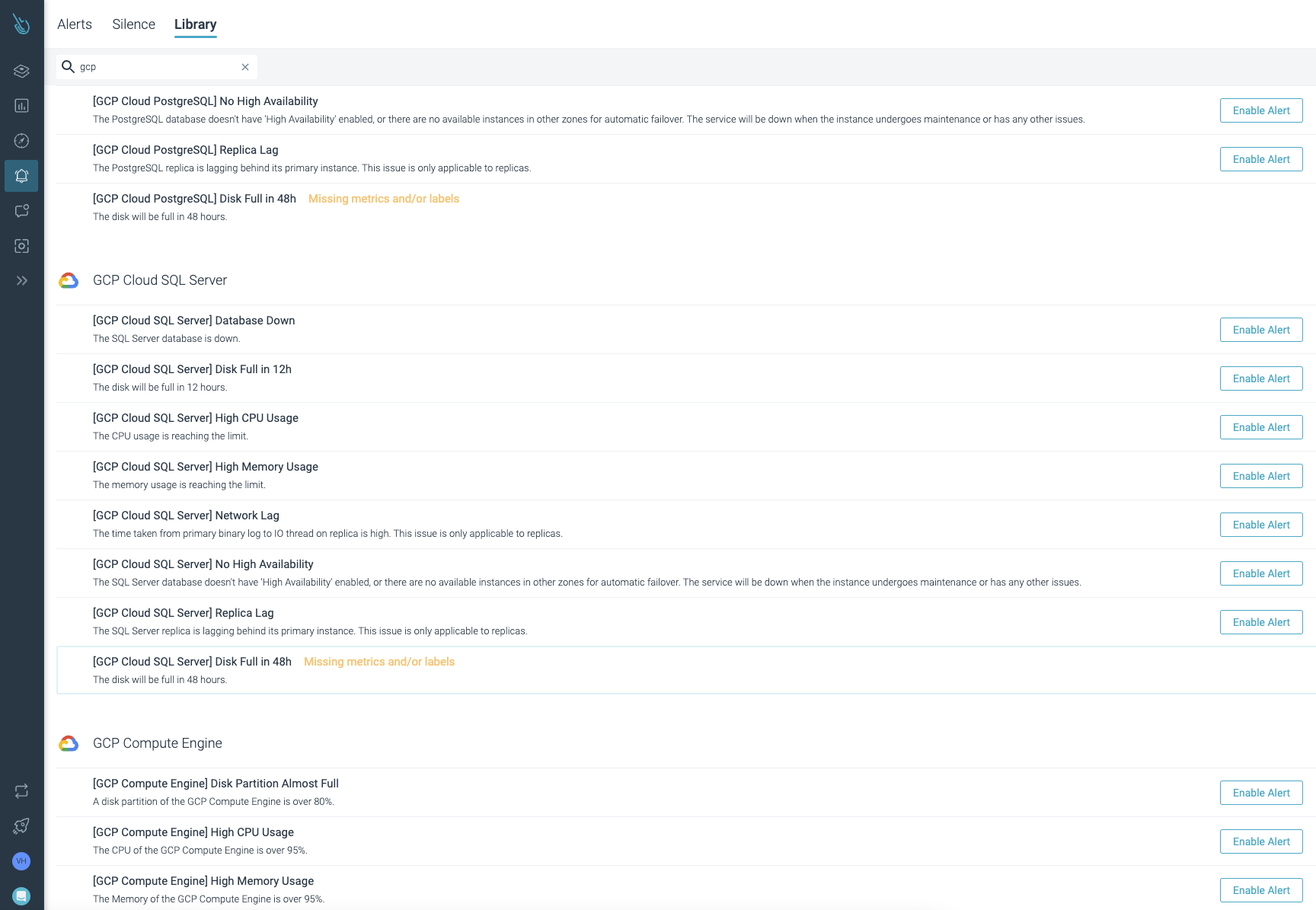The width and height of the screenshot is (1316, 910).
Task: Click the GCP Compute Engine logo icon
Action: 69,744
